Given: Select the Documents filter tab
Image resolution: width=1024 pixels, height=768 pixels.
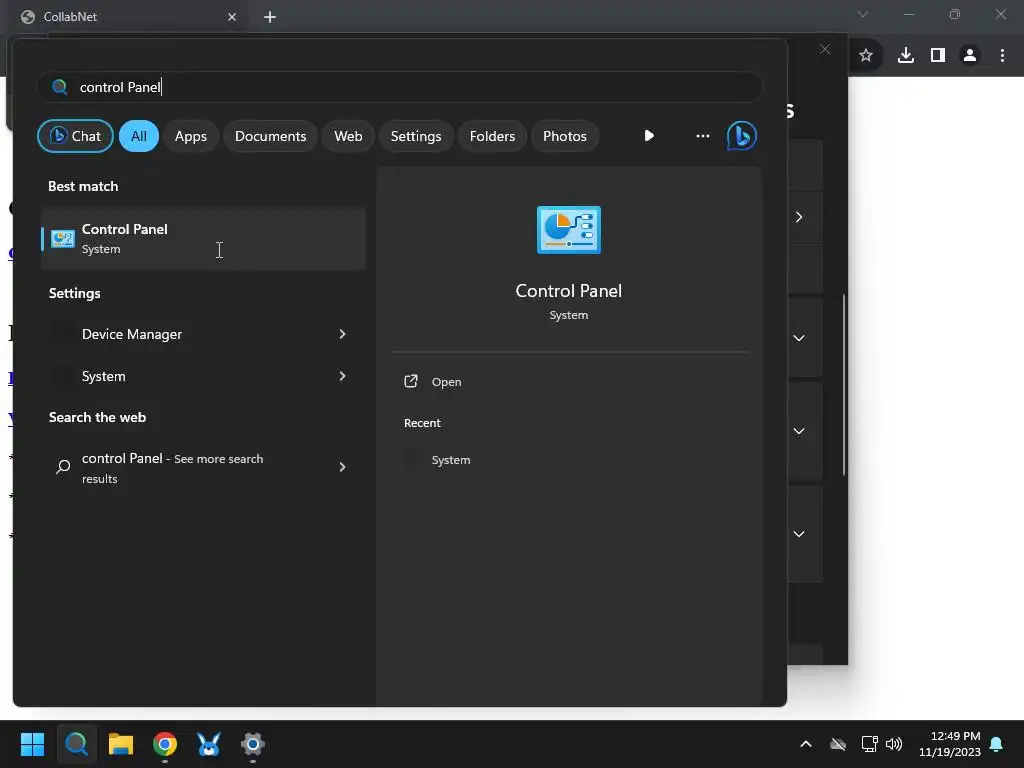Looking at the screenshot, I should click(x=270, y=136).
